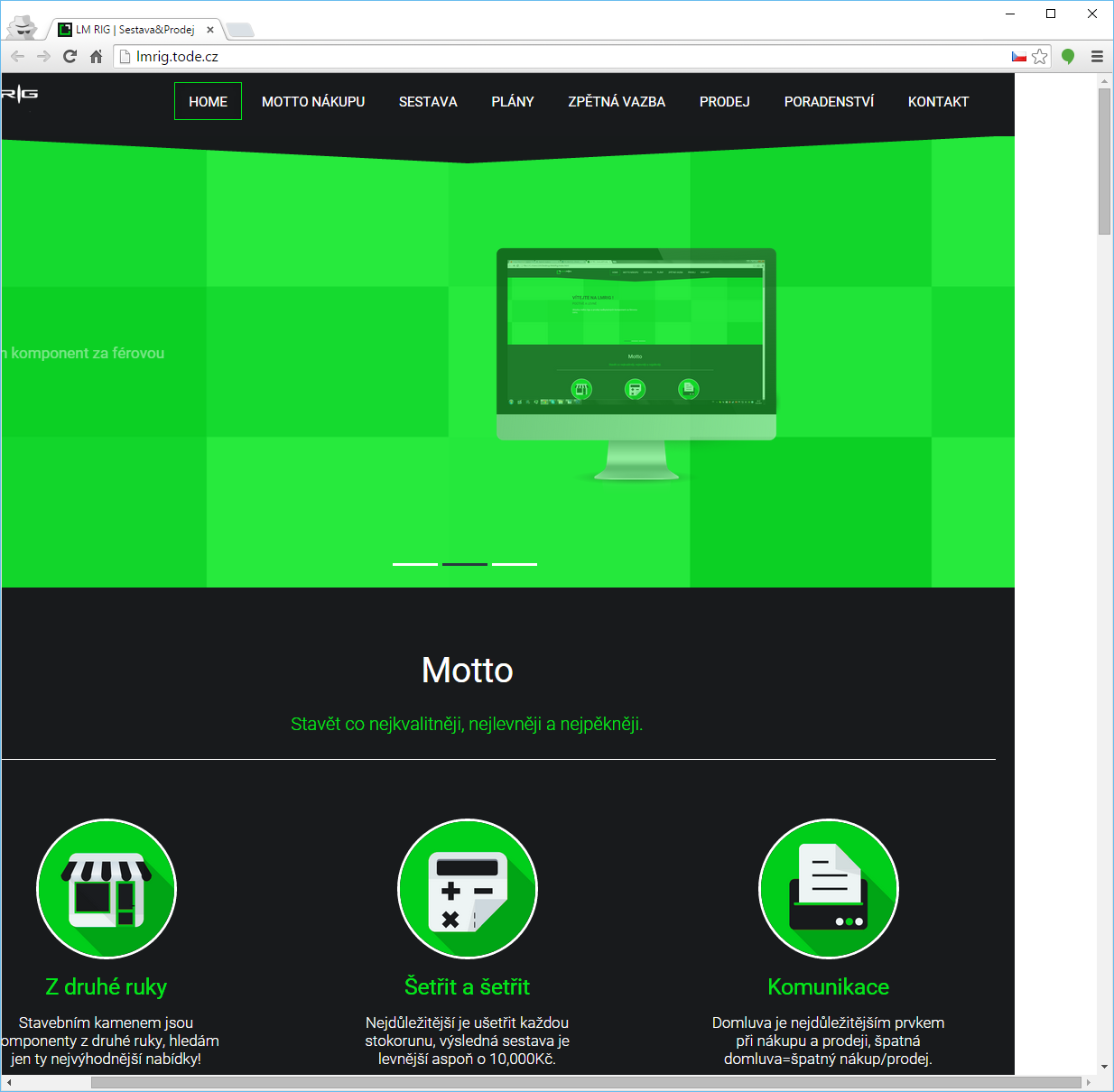Click the vertical scrollbar thumb

pyautogui.click(x=1104, y=162)
